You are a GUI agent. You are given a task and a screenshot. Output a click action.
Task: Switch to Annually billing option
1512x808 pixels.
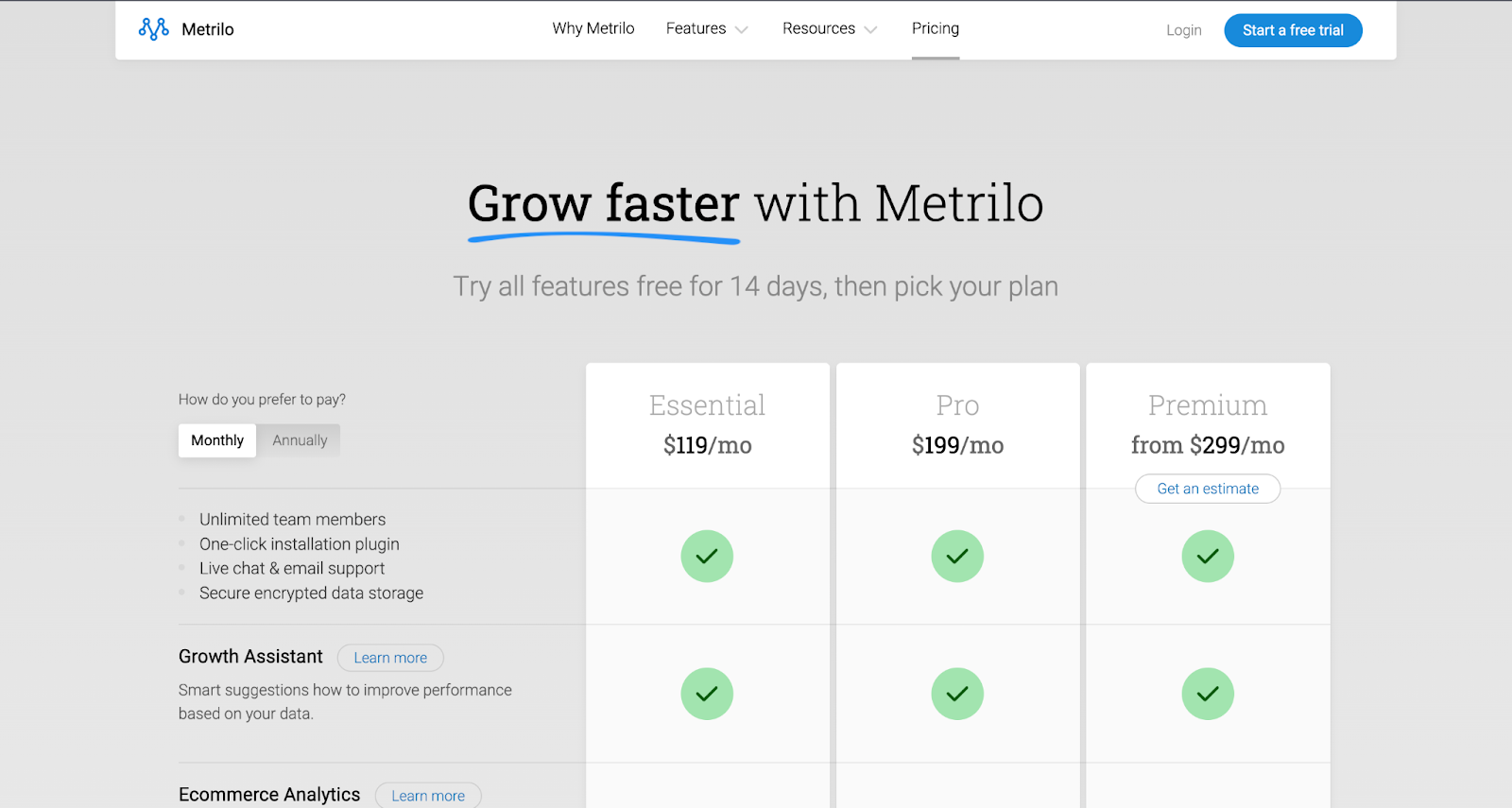pyautogui.click(x=300, y=440)
